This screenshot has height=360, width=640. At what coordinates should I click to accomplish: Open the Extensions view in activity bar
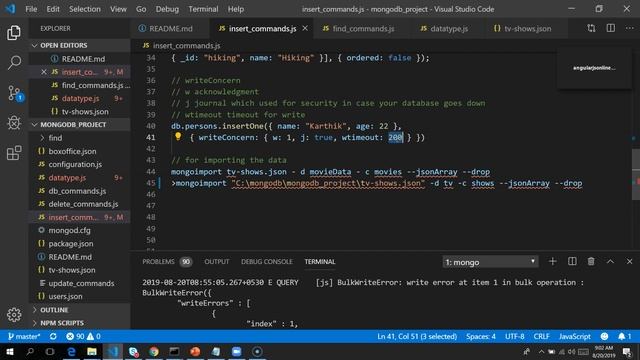tap(14, 153)
